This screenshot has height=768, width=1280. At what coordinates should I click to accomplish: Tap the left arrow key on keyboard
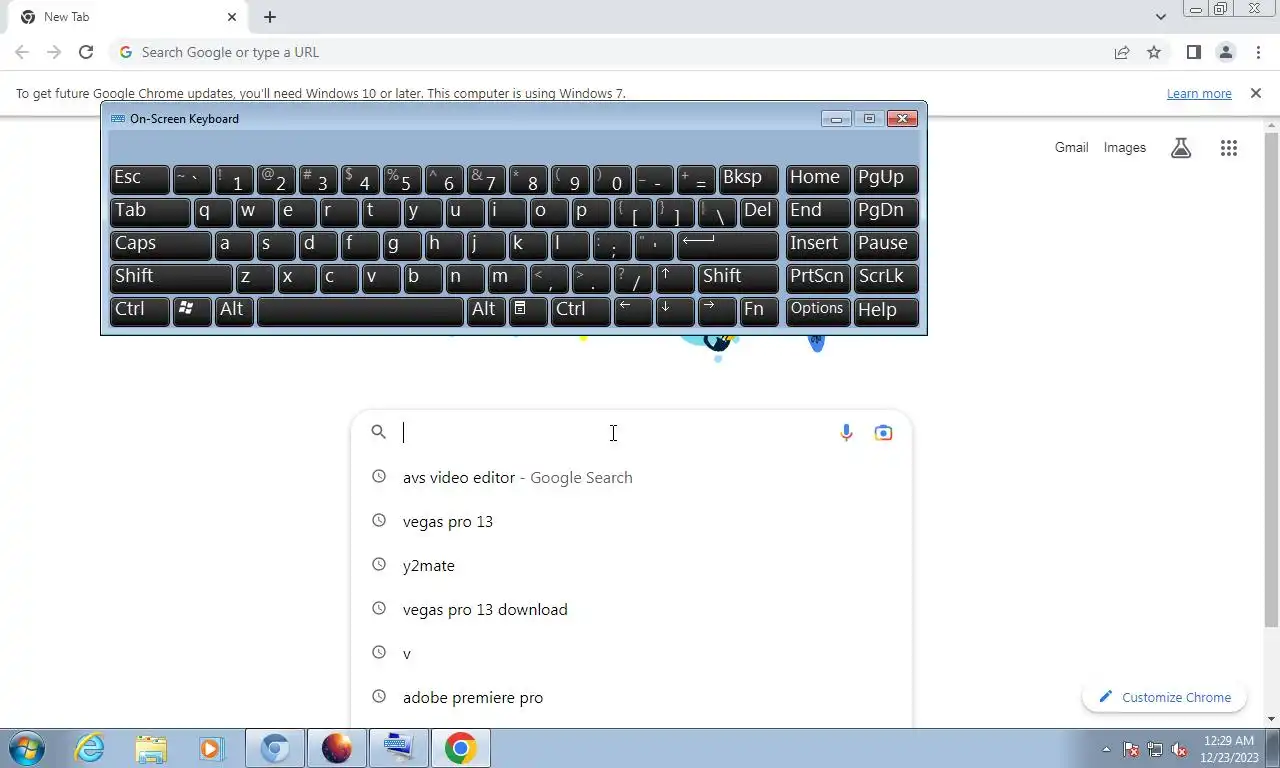point(633,311)
